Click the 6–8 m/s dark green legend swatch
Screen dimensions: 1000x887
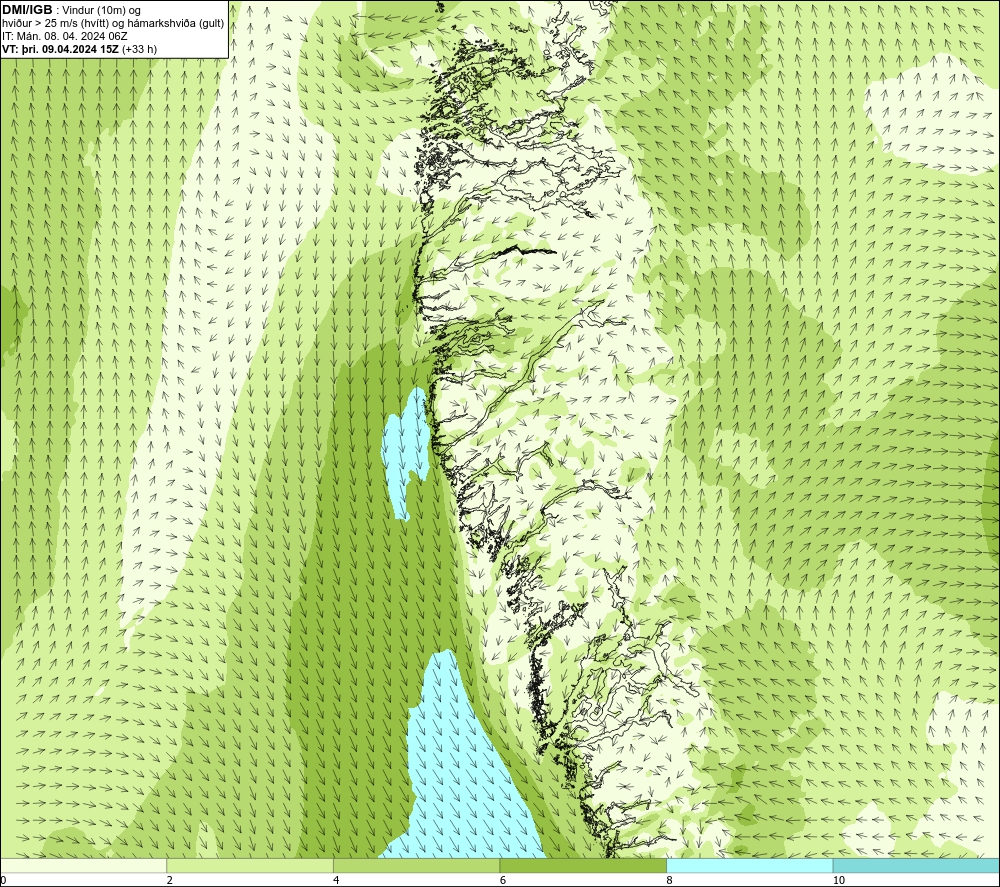pyautogui.click(x=583, y=866)
